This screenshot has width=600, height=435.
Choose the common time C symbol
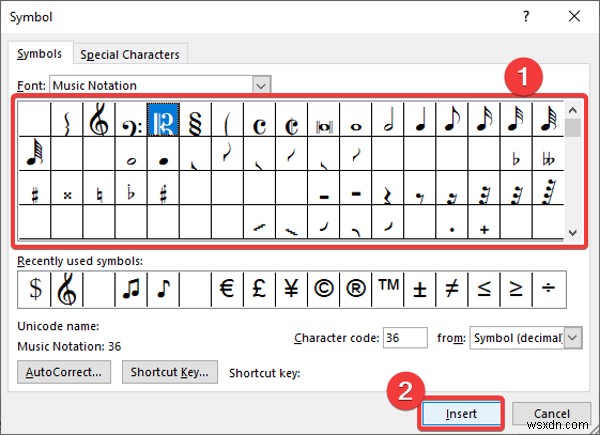[x=259, y=119]
